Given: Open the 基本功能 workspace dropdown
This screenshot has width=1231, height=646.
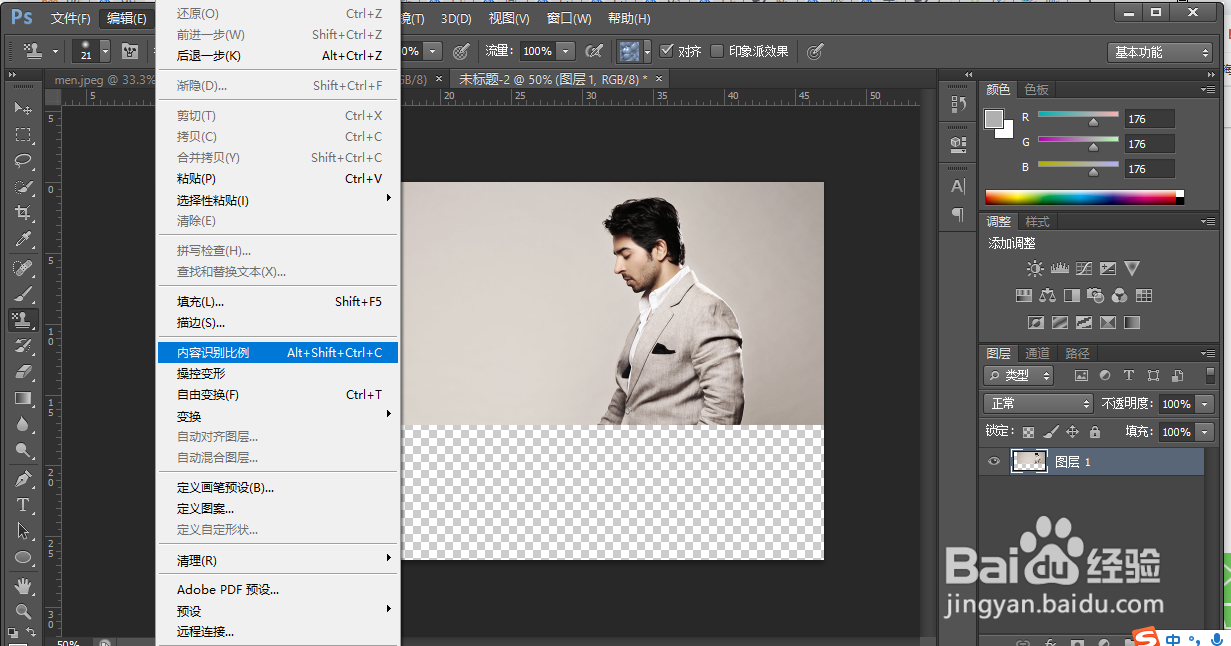Looking at the screenshot, I should pyautogui.click(x=1160, y=52).
